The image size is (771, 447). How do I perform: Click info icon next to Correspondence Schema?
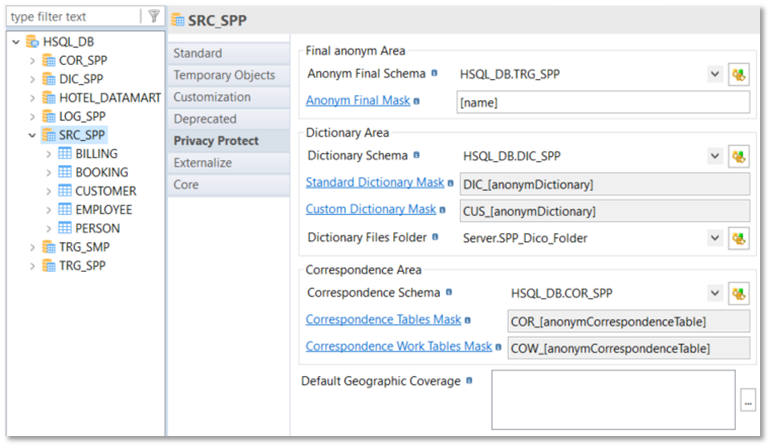(448, 292)
